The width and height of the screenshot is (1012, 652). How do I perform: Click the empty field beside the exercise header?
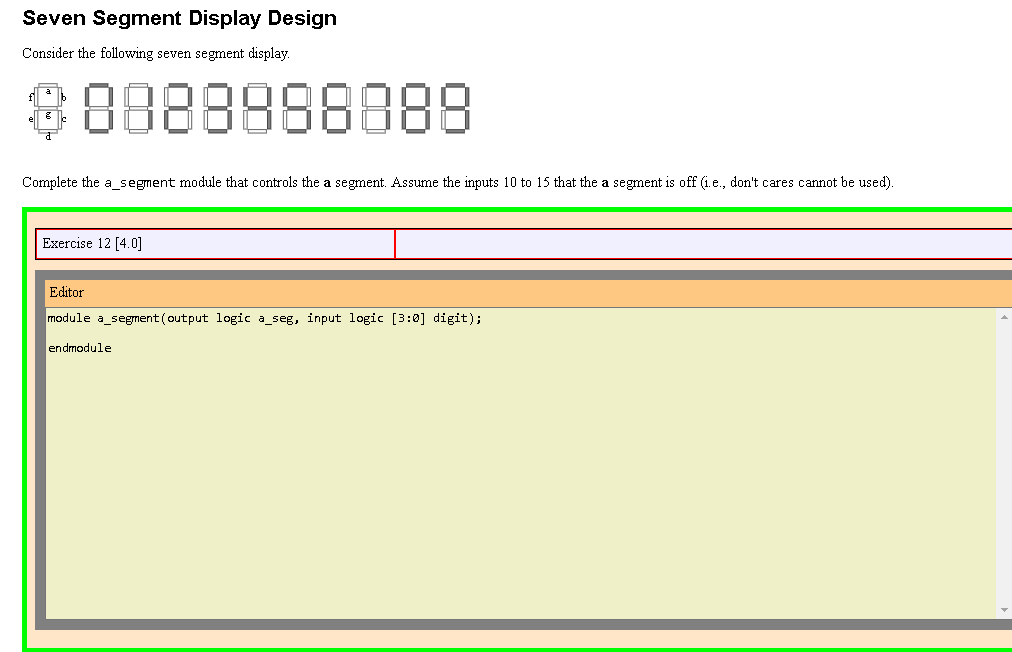coord(700,243)
